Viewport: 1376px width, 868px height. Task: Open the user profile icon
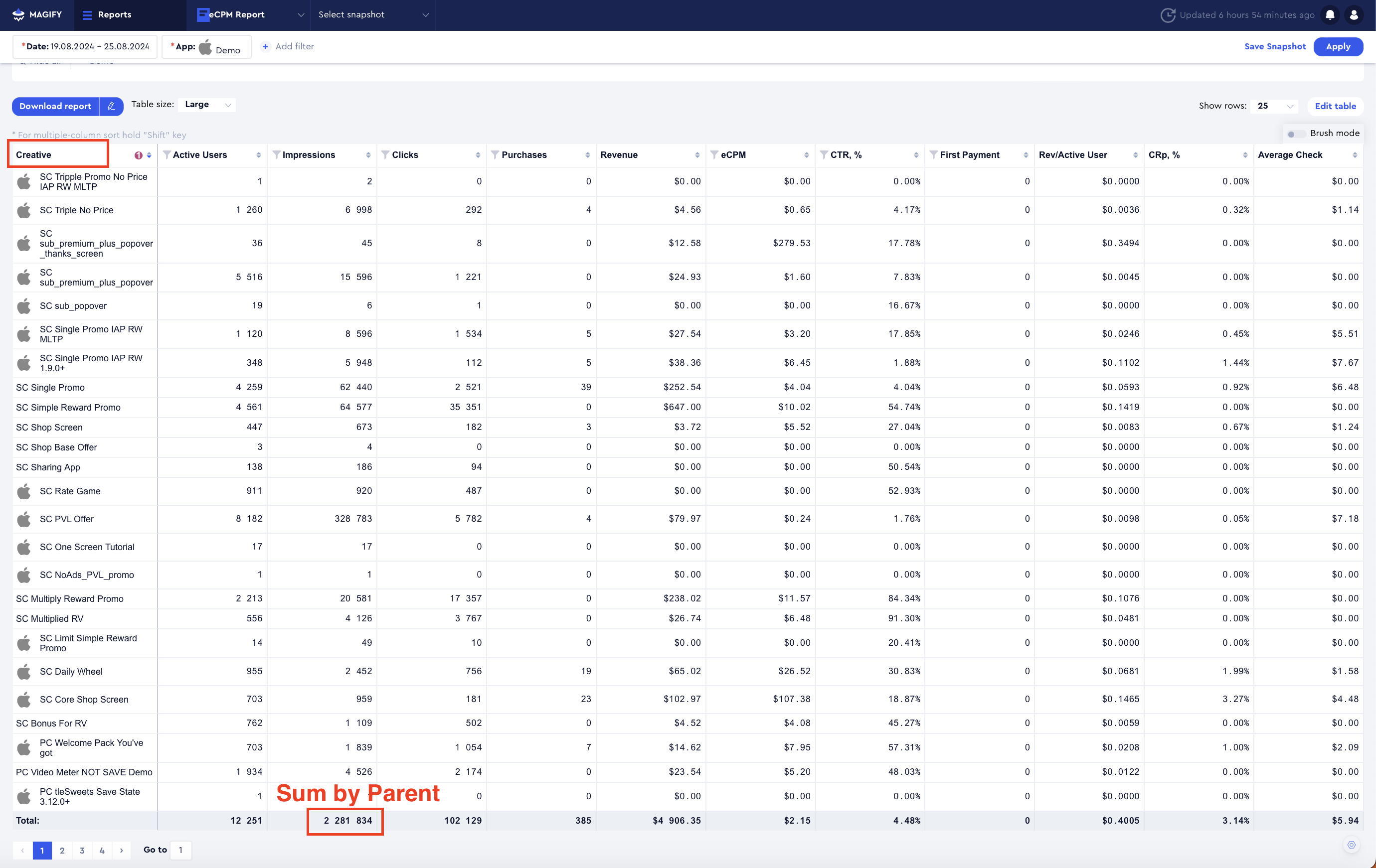tap(1354, 15)
